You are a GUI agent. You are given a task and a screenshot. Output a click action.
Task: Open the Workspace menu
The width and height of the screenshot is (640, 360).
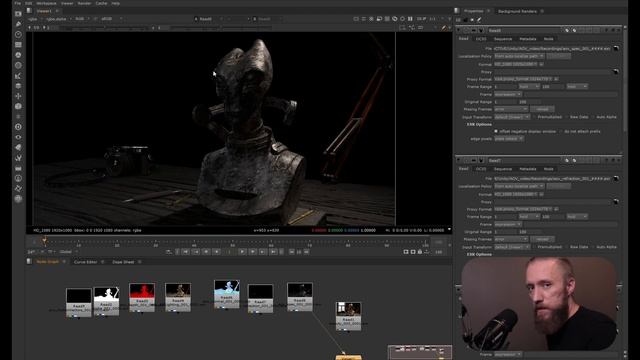tap(46, 3)
